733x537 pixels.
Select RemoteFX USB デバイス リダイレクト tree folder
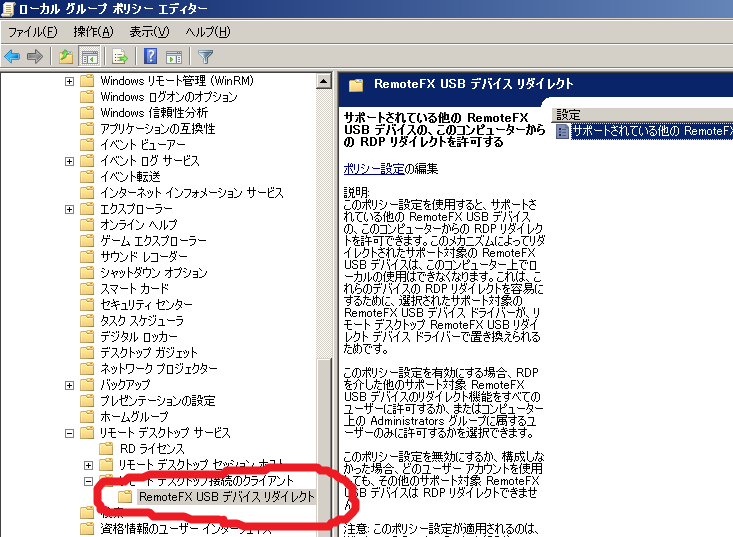pos(227,497)
